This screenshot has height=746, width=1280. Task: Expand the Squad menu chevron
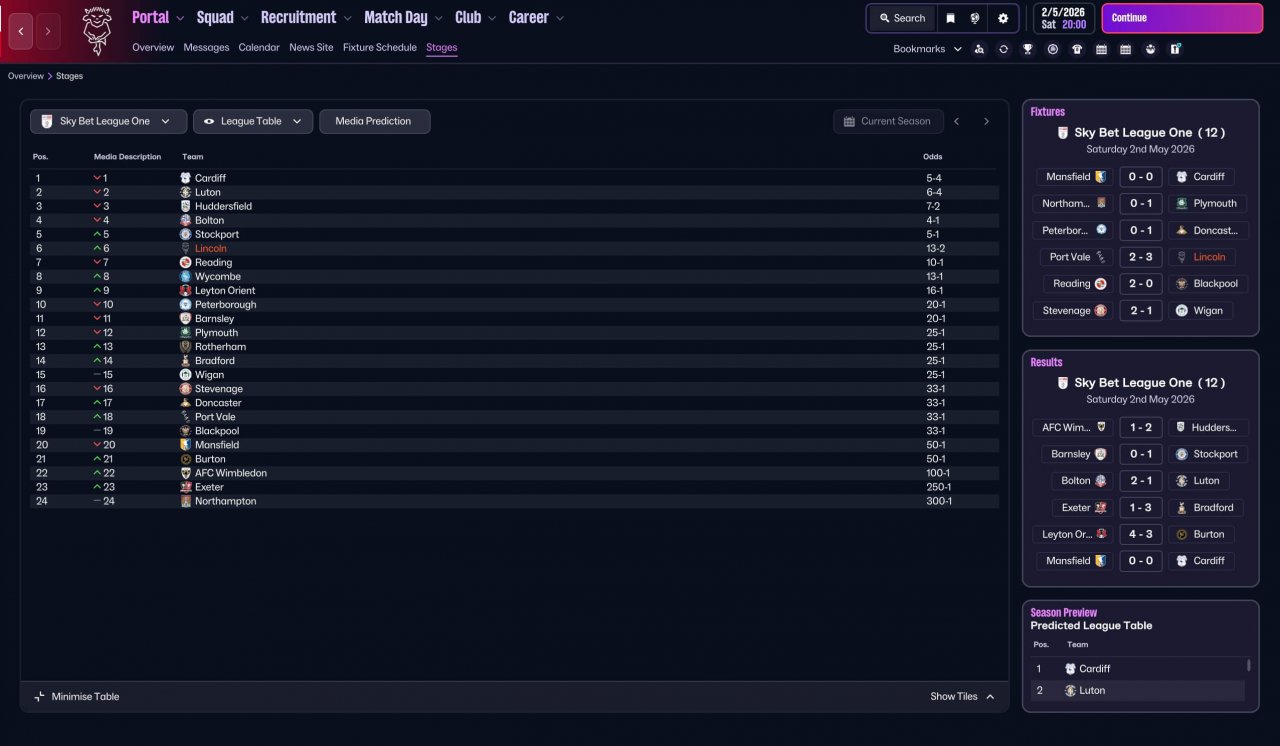245,18
